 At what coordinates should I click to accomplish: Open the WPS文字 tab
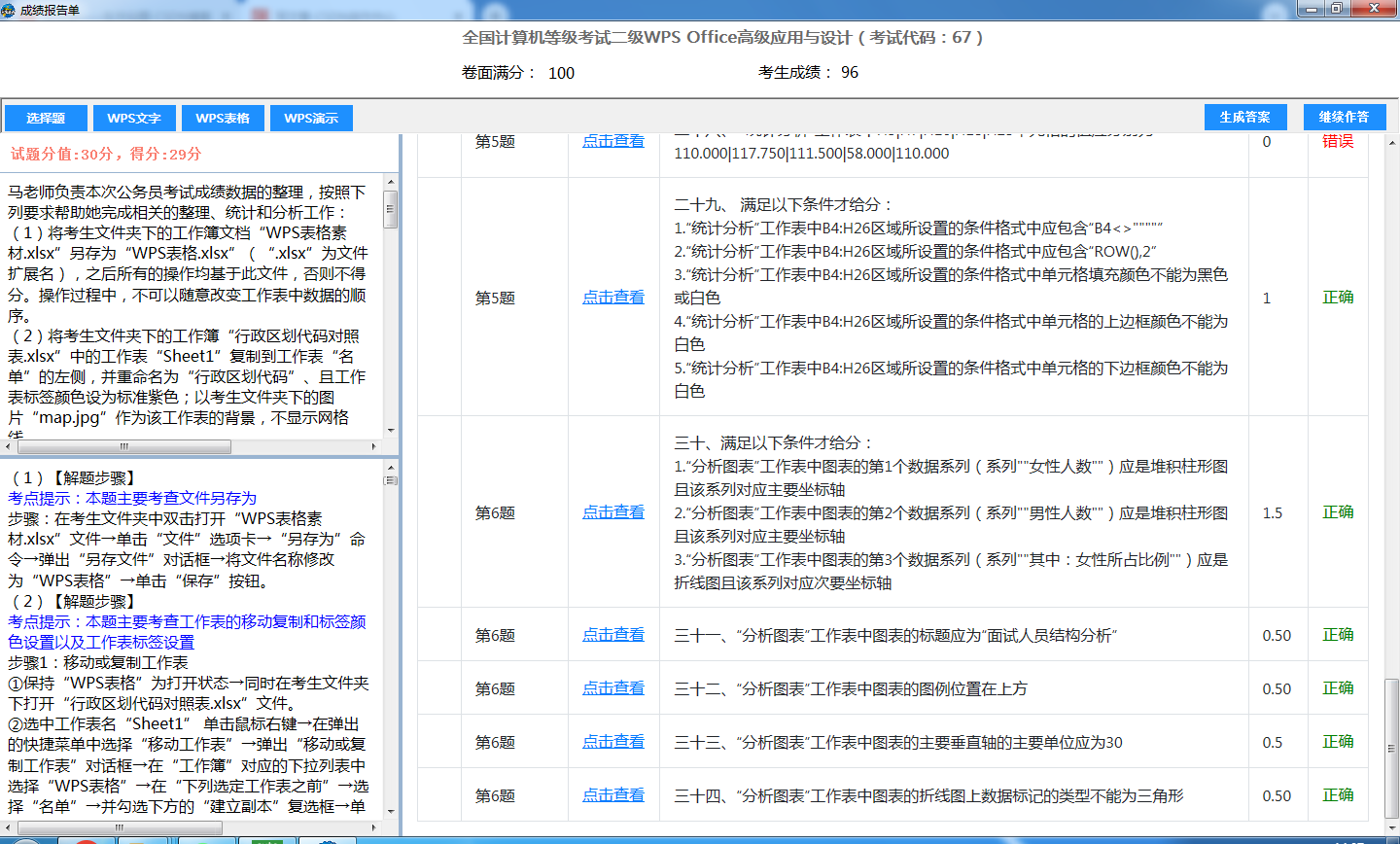[134, 118]
